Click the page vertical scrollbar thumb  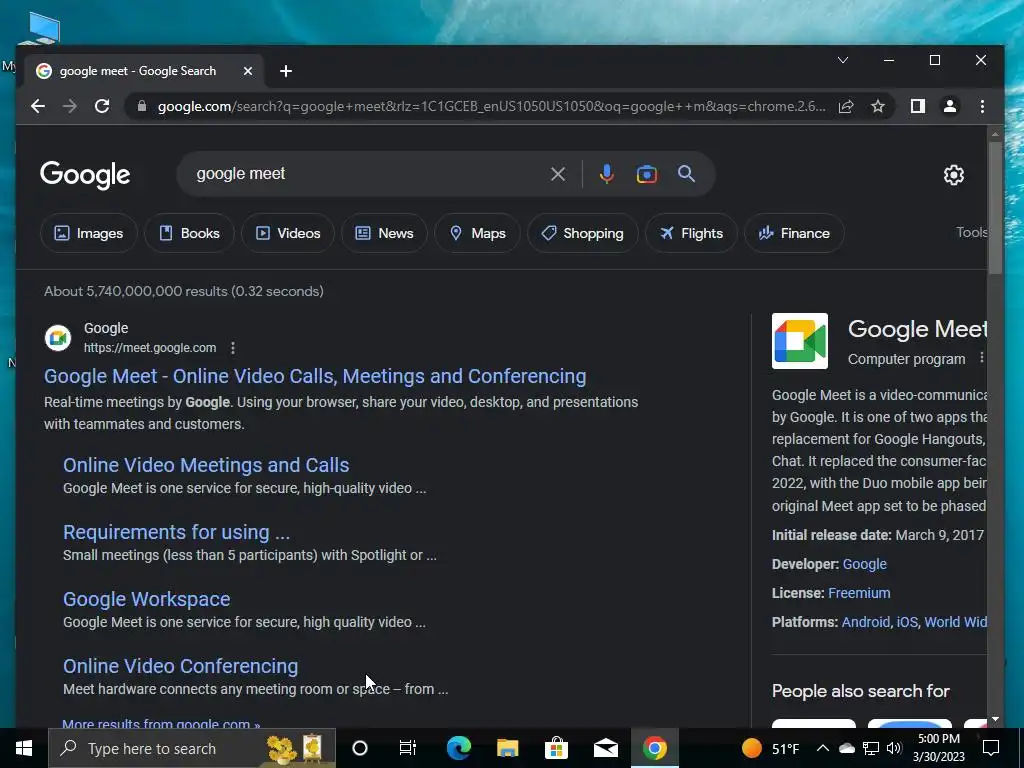point(995,208)
